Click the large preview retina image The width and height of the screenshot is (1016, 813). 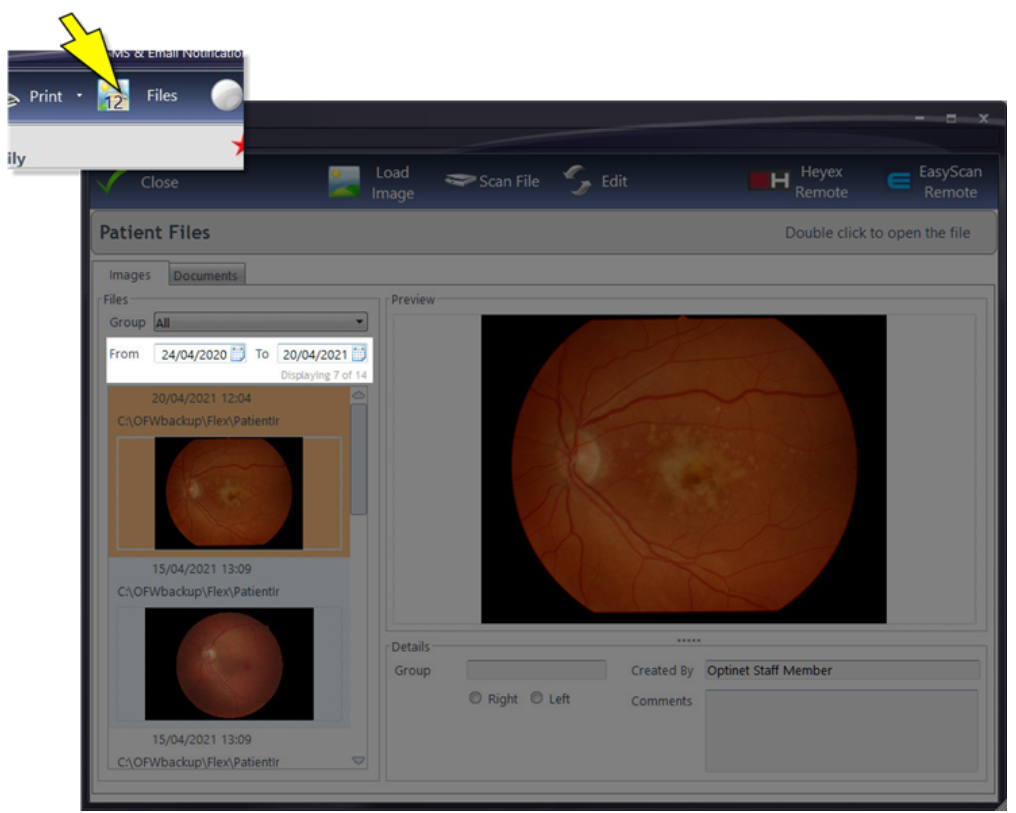(684, 469)
